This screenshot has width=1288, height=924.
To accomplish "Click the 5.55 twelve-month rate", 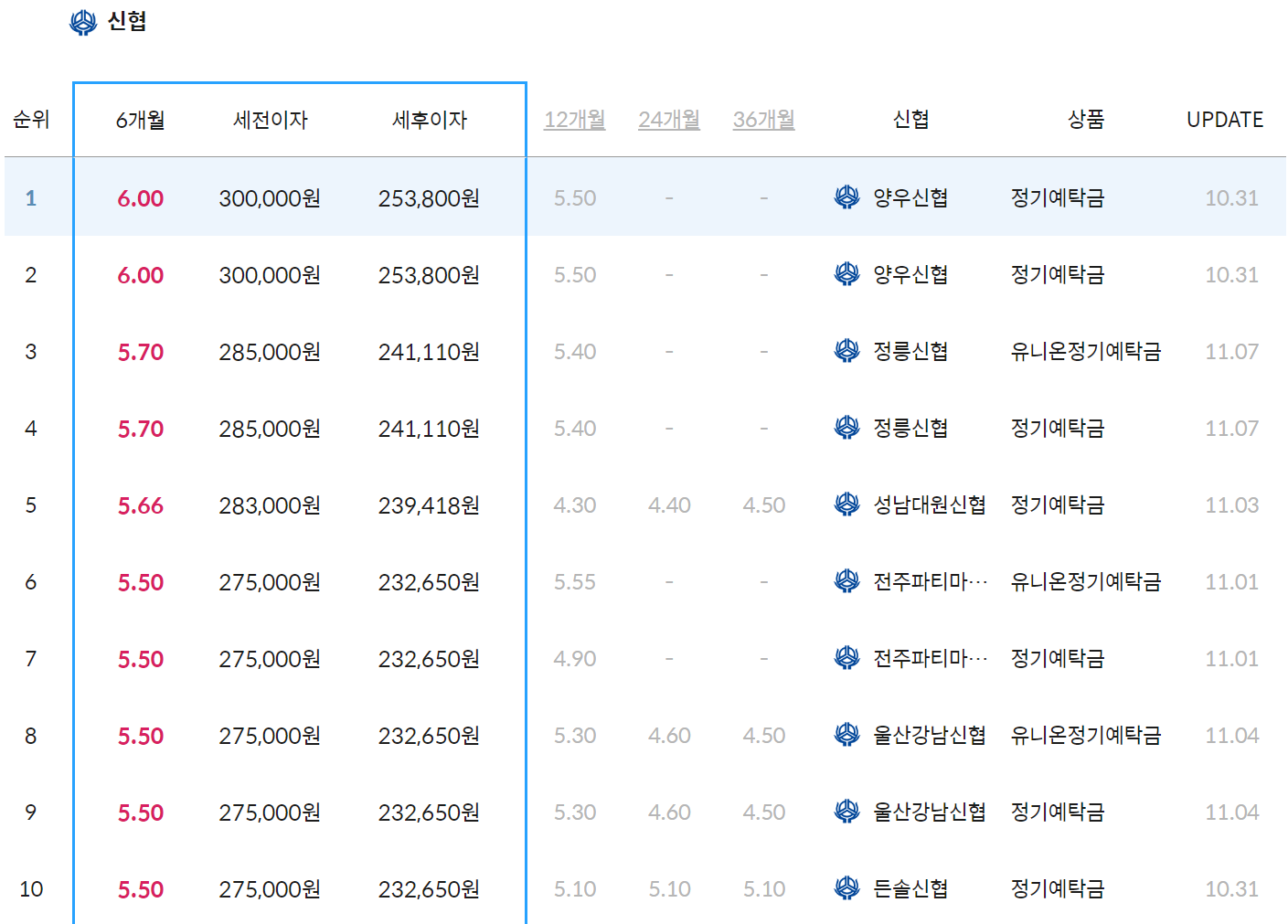I will click(575, 582).
